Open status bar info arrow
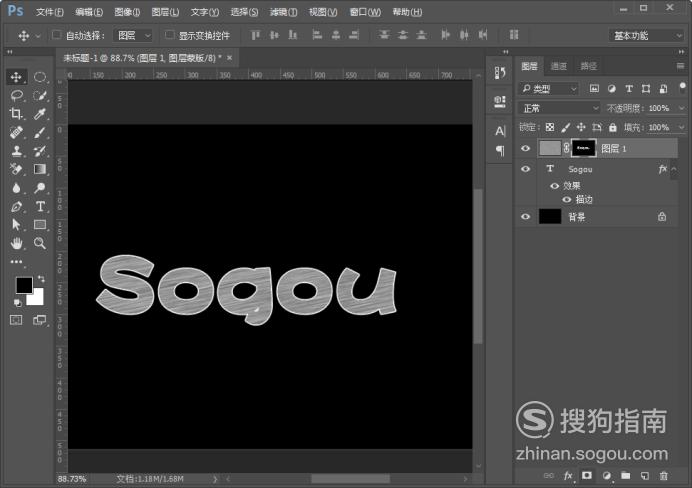692x488 pixels. pos(215,479)
